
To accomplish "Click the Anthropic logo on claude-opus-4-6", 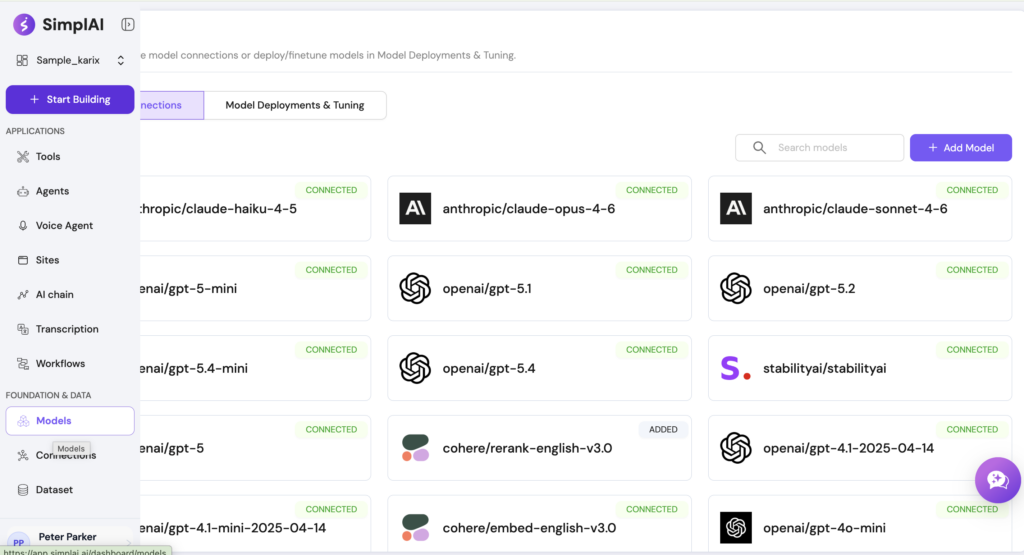I will (415, 209).
